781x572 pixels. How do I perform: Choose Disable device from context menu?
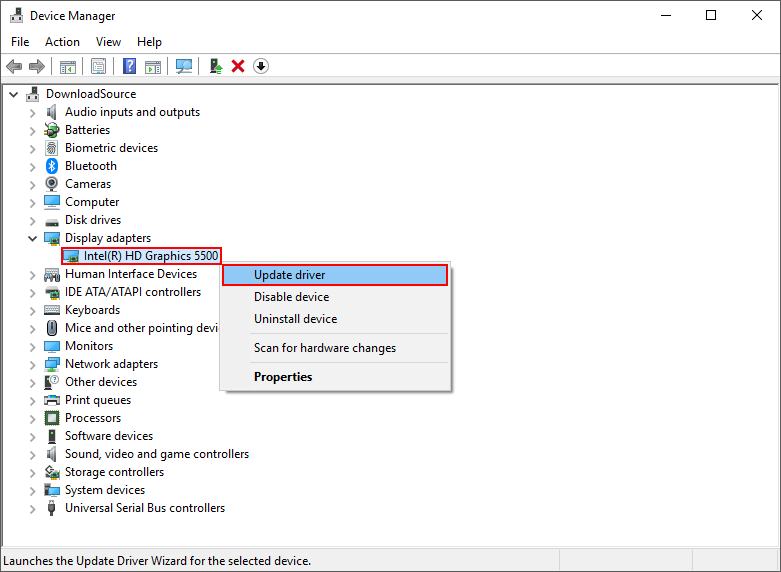(335, 297)
